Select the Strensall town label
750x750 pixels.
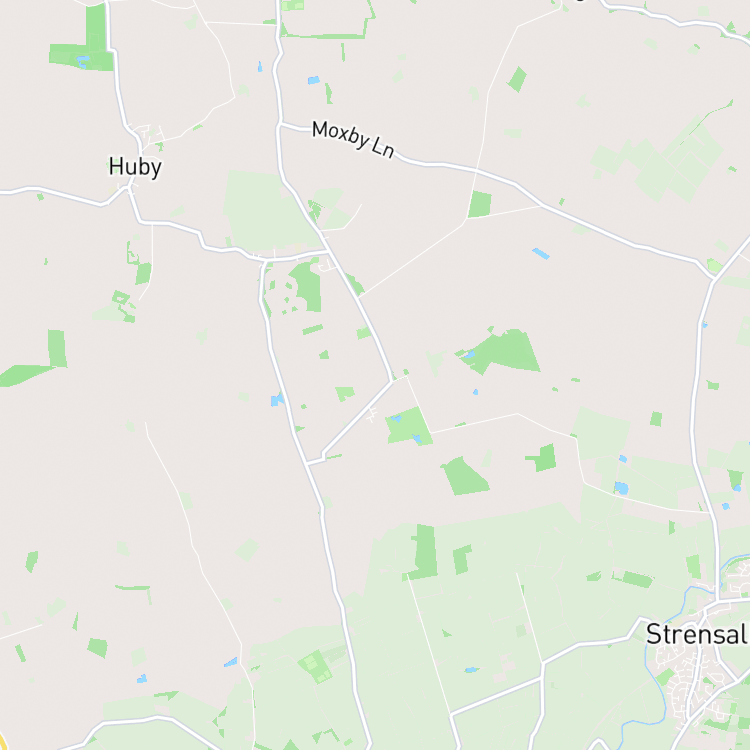click(x=697, y=634)
